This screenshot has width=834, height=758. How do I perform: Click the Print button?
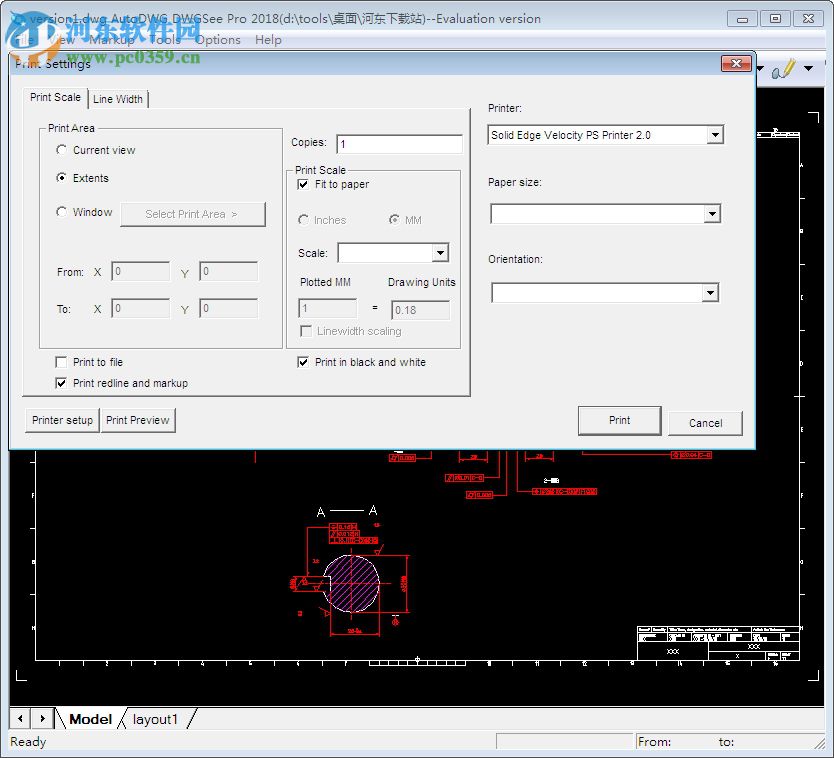pos(619,421)
